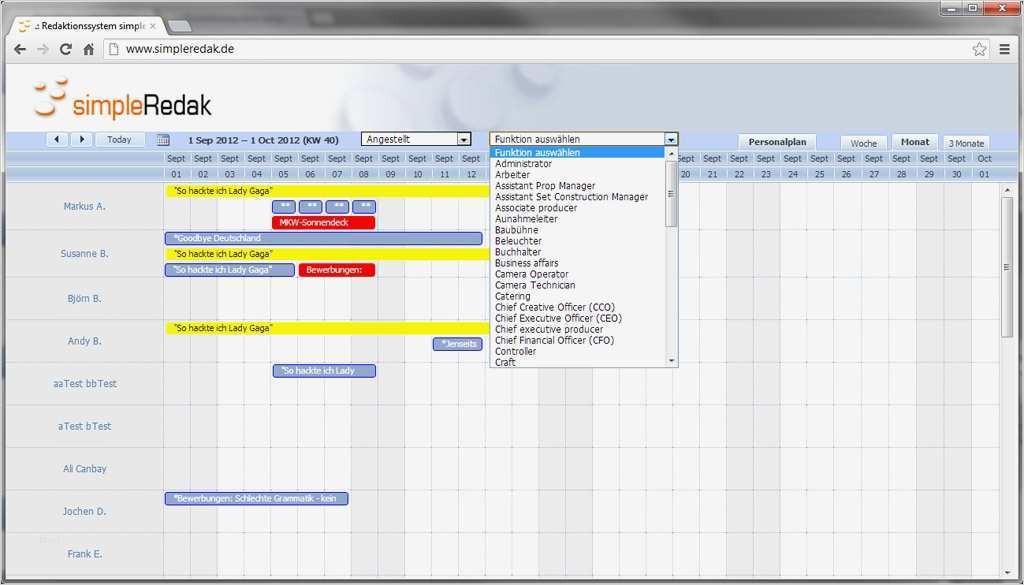This screenshot has height=585, width=1024.
Task: Switch to Woche view
Action: (x=863, y=143)
